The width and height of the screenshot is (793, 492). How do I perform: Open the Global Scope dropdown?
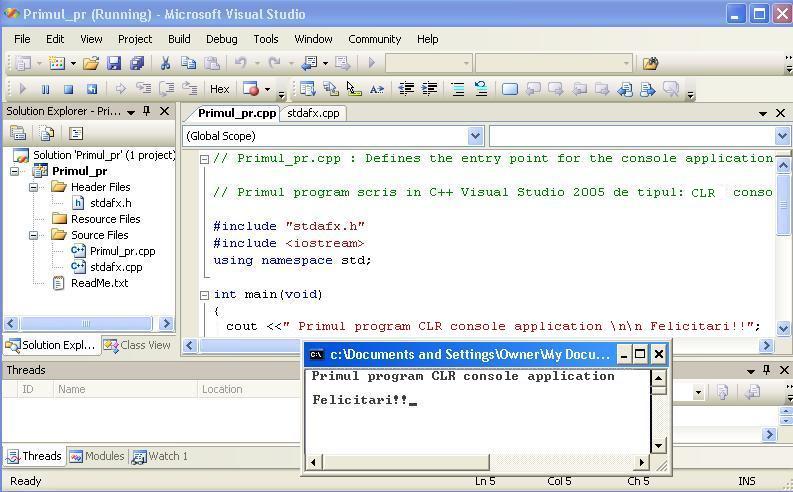click(475, 136)
